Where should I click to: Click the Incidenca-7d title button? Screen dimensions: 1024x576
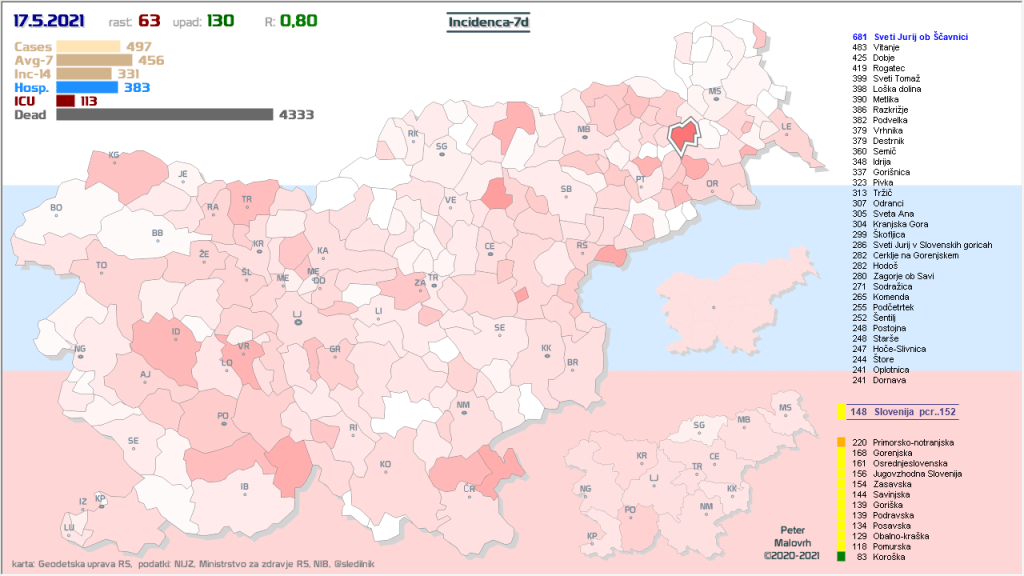[489, 20]
